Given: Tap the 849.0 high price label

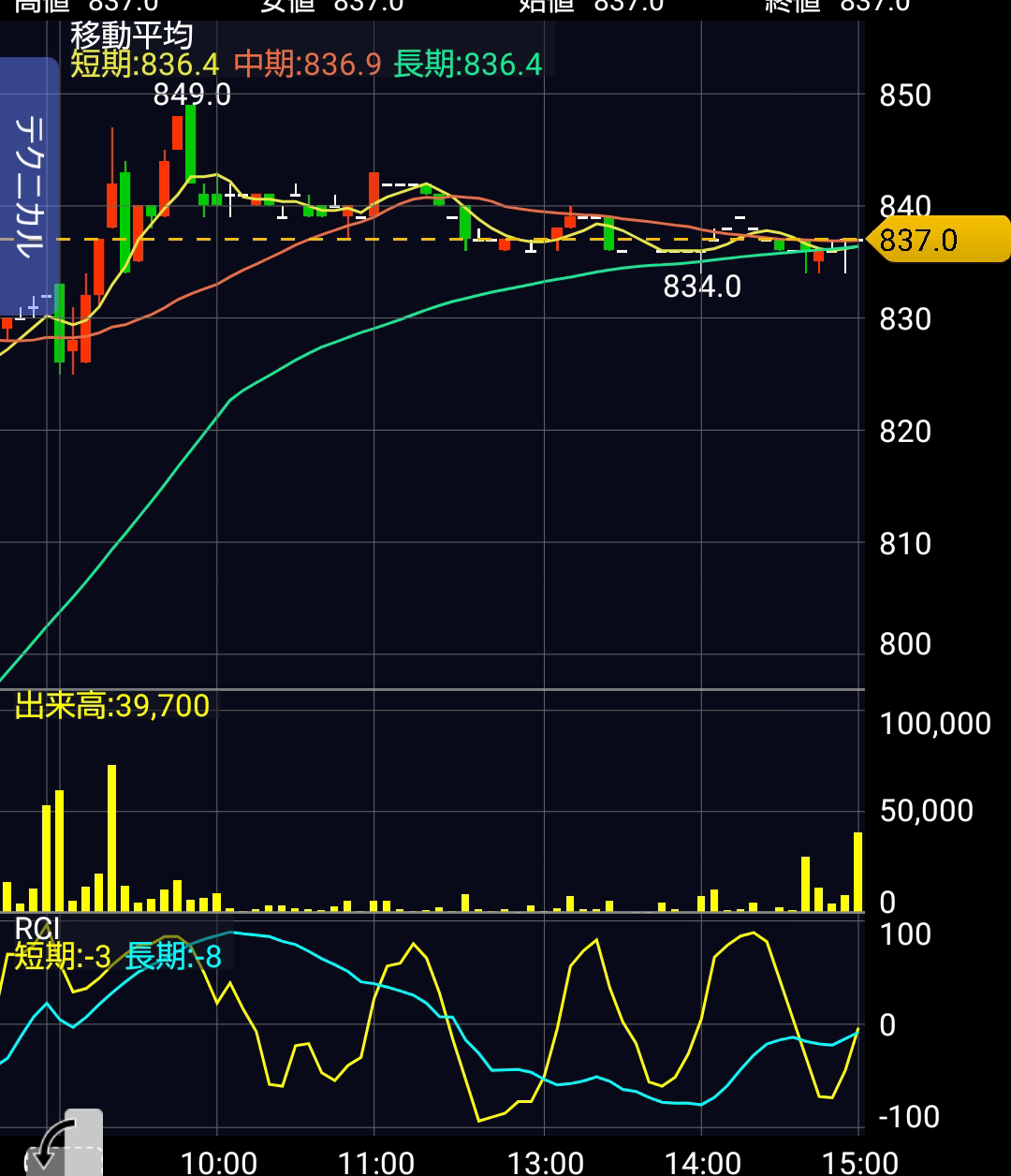Looking at the screenshot, I should (192, 95).
